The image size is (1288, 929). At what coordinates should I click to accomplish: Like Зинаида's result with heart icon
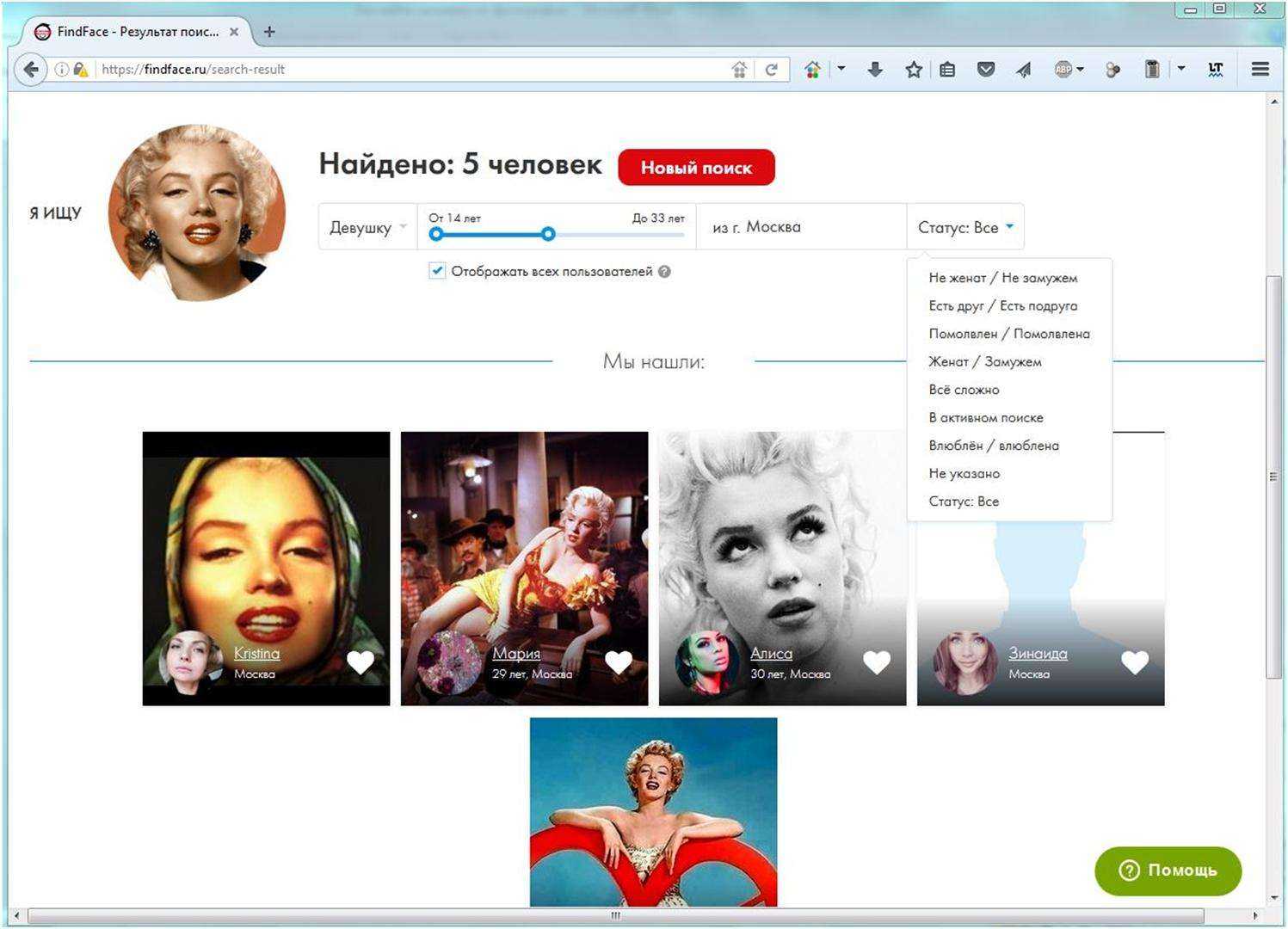pos(1135,662)
